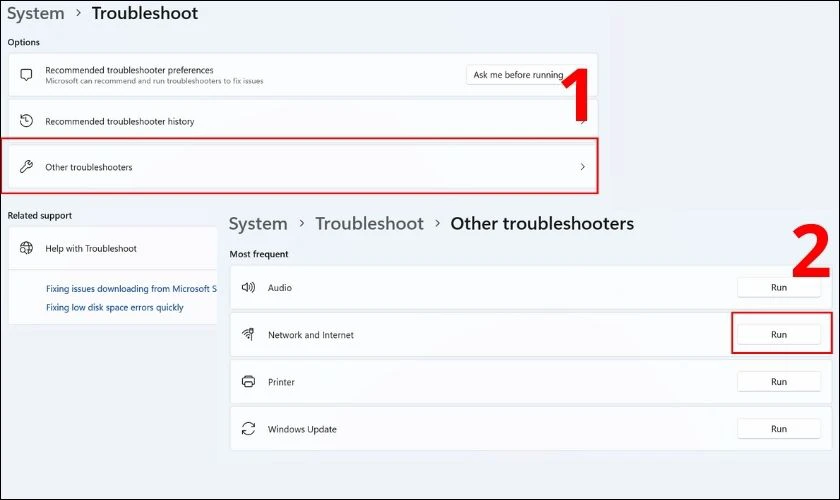Click the Audio label

[280, 288]
